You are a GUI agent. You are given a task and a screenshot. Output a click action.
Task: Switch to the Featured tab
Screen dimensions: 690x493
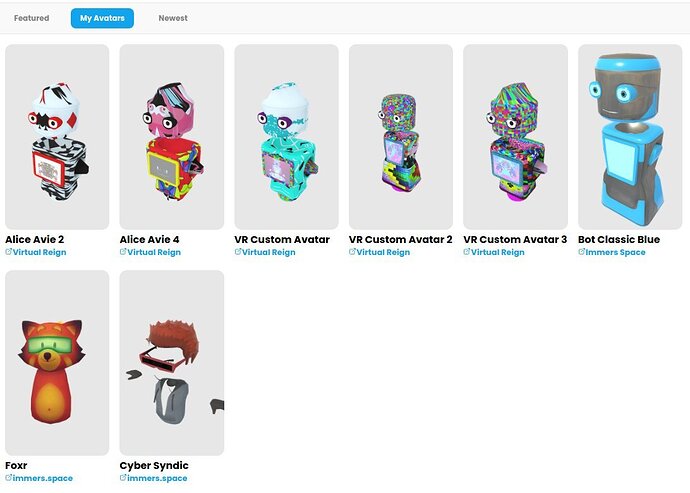(31, 18)
